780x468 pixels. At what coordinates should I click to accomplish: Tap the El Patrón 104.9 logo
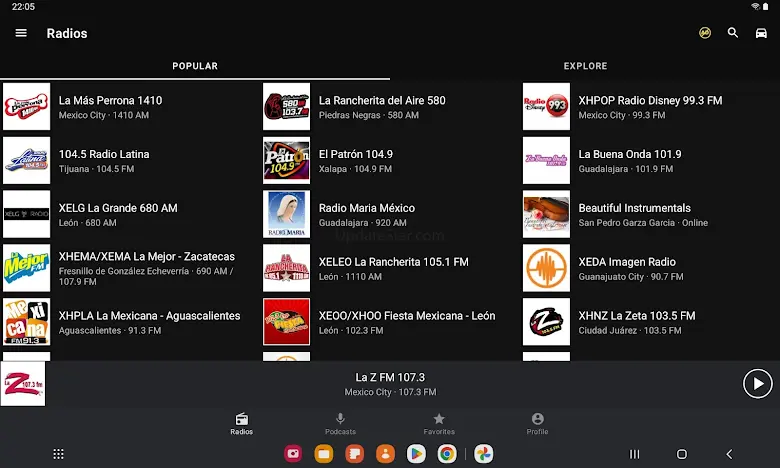(x=286, y=160)
